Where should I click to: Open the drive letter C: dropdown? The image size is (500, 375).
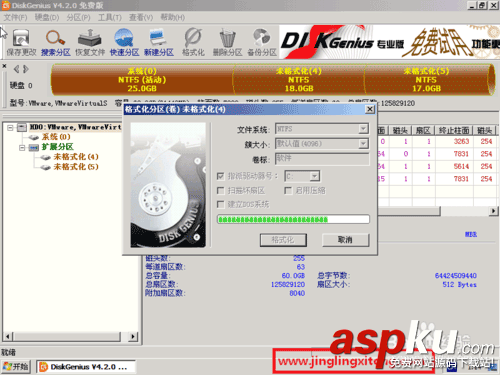314,176
